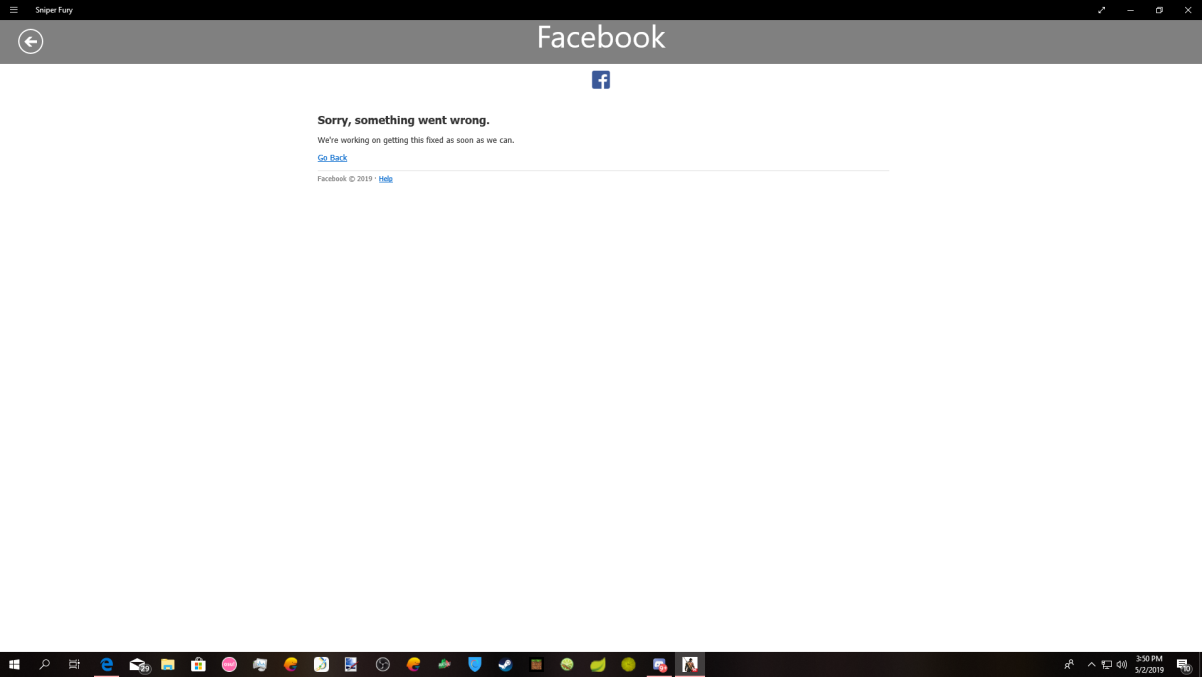This screenshot has width=1202, height=677.
Task: Toggle full-screen mode via title bar arrows
Action: pos(1102,10)
